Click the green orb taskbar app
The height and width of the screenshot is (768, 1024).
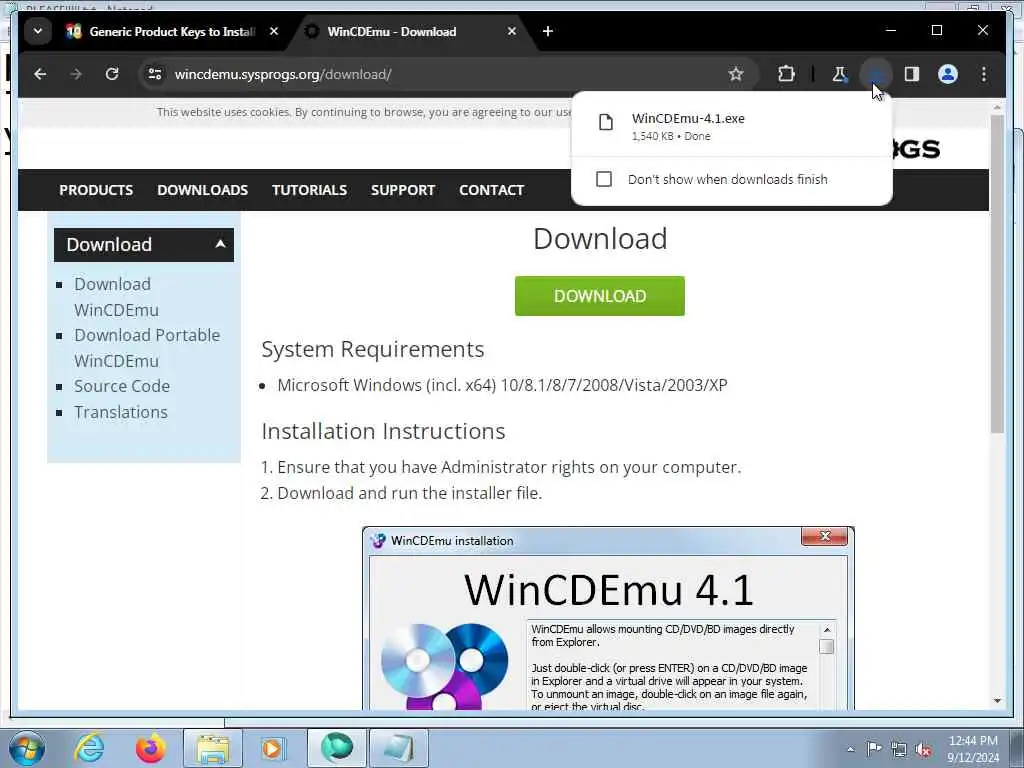[336, 748]
